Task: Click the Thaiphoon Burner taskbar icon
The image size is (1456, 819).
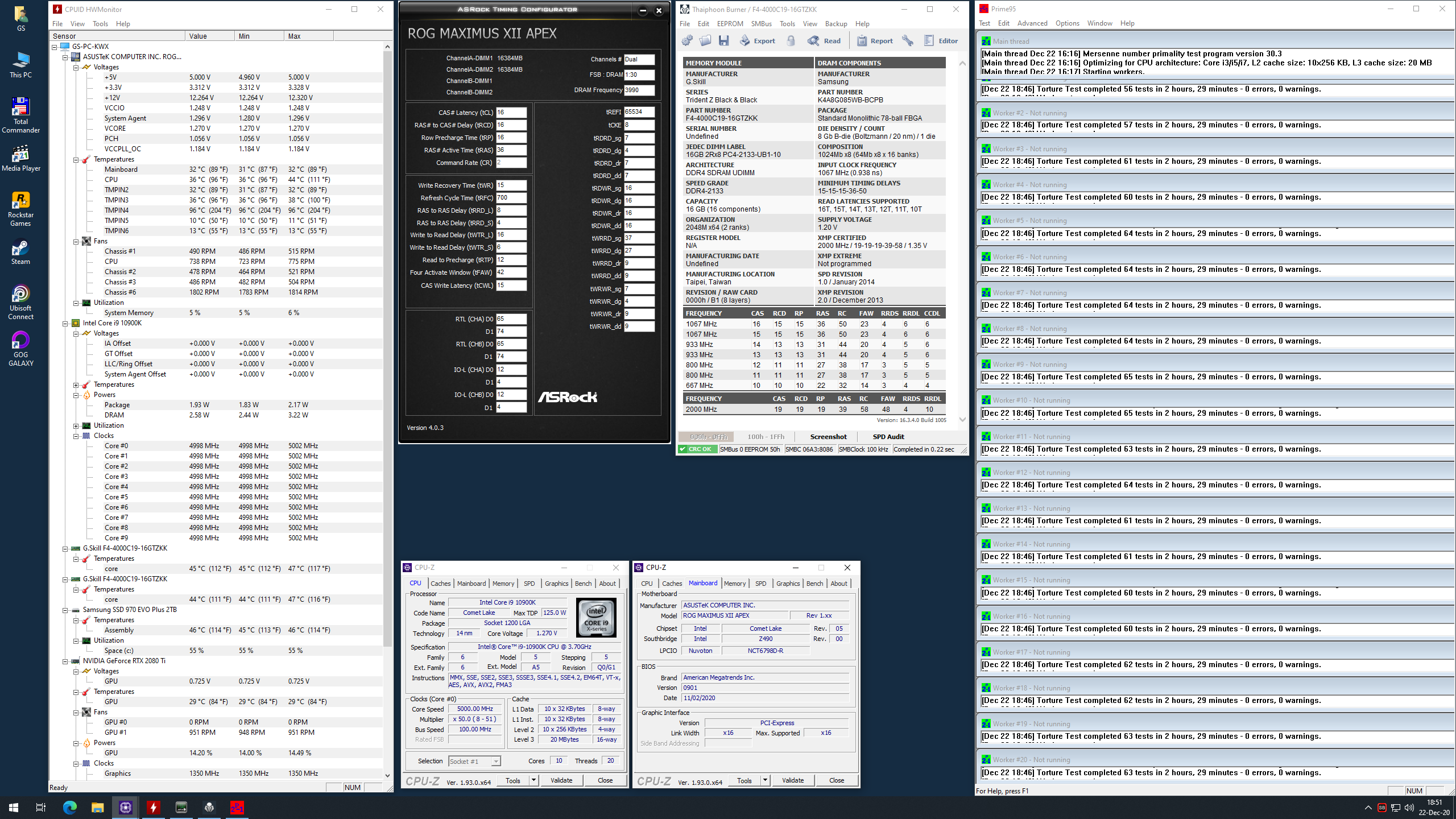Action: click(x=209, y=807)
